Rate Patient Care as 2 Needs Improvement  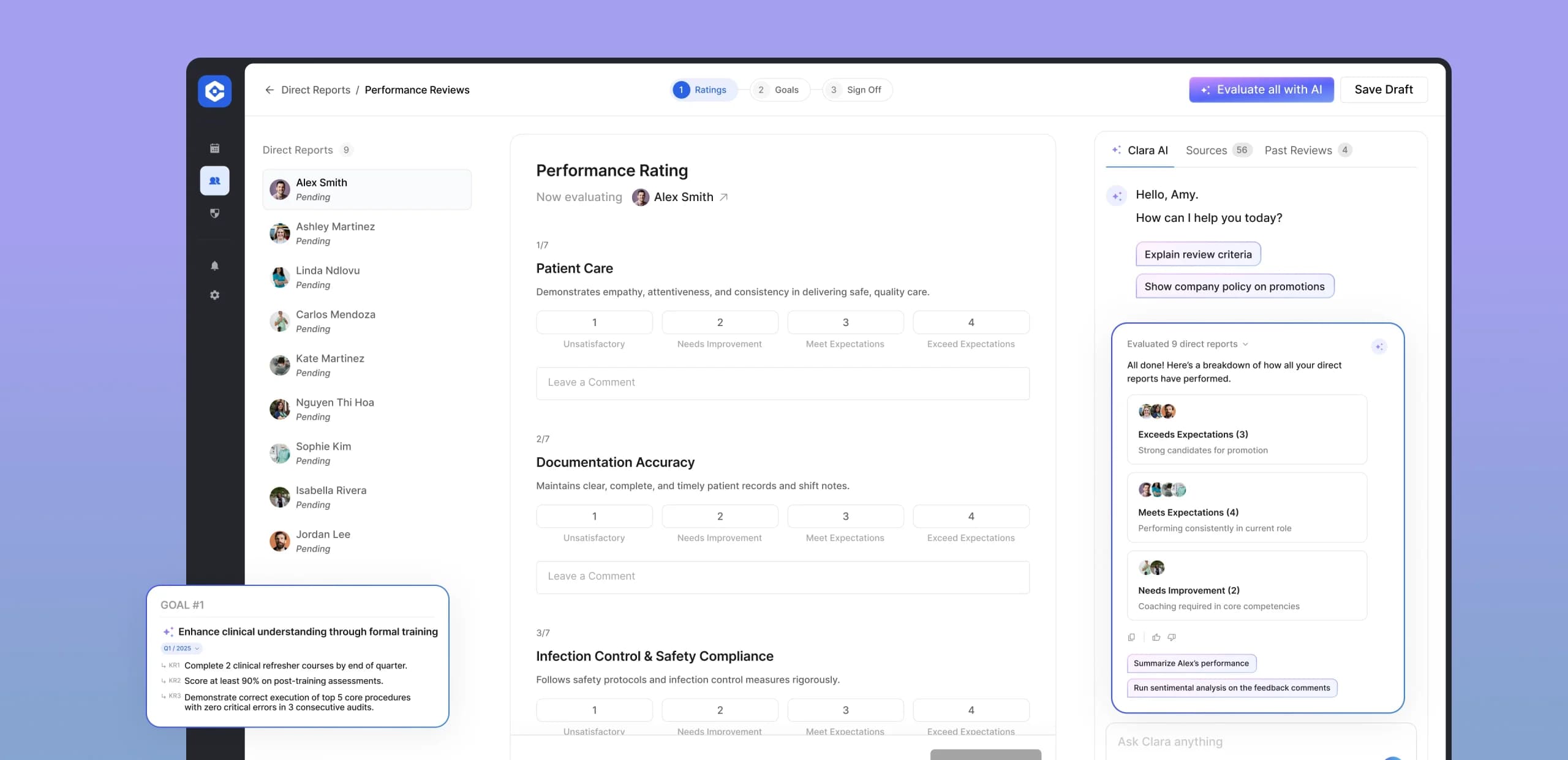tap(720, 322)
